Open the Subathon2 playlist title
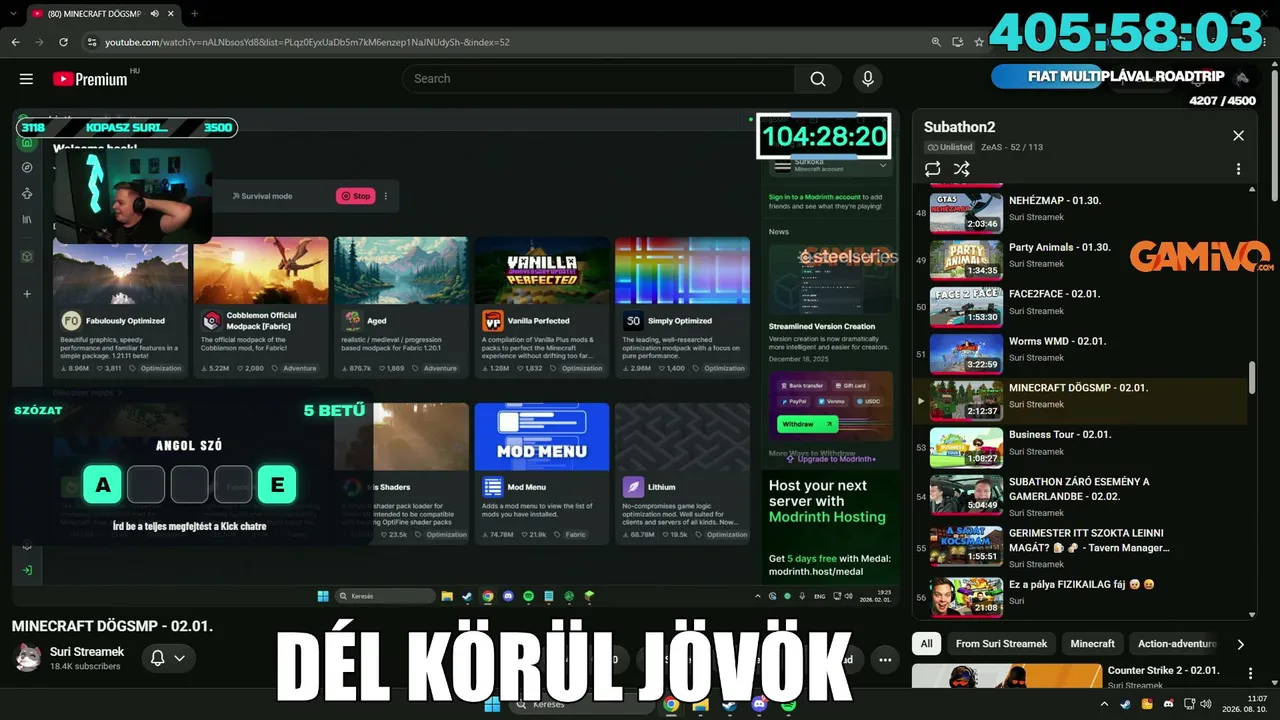 click(x=959, y=127)
